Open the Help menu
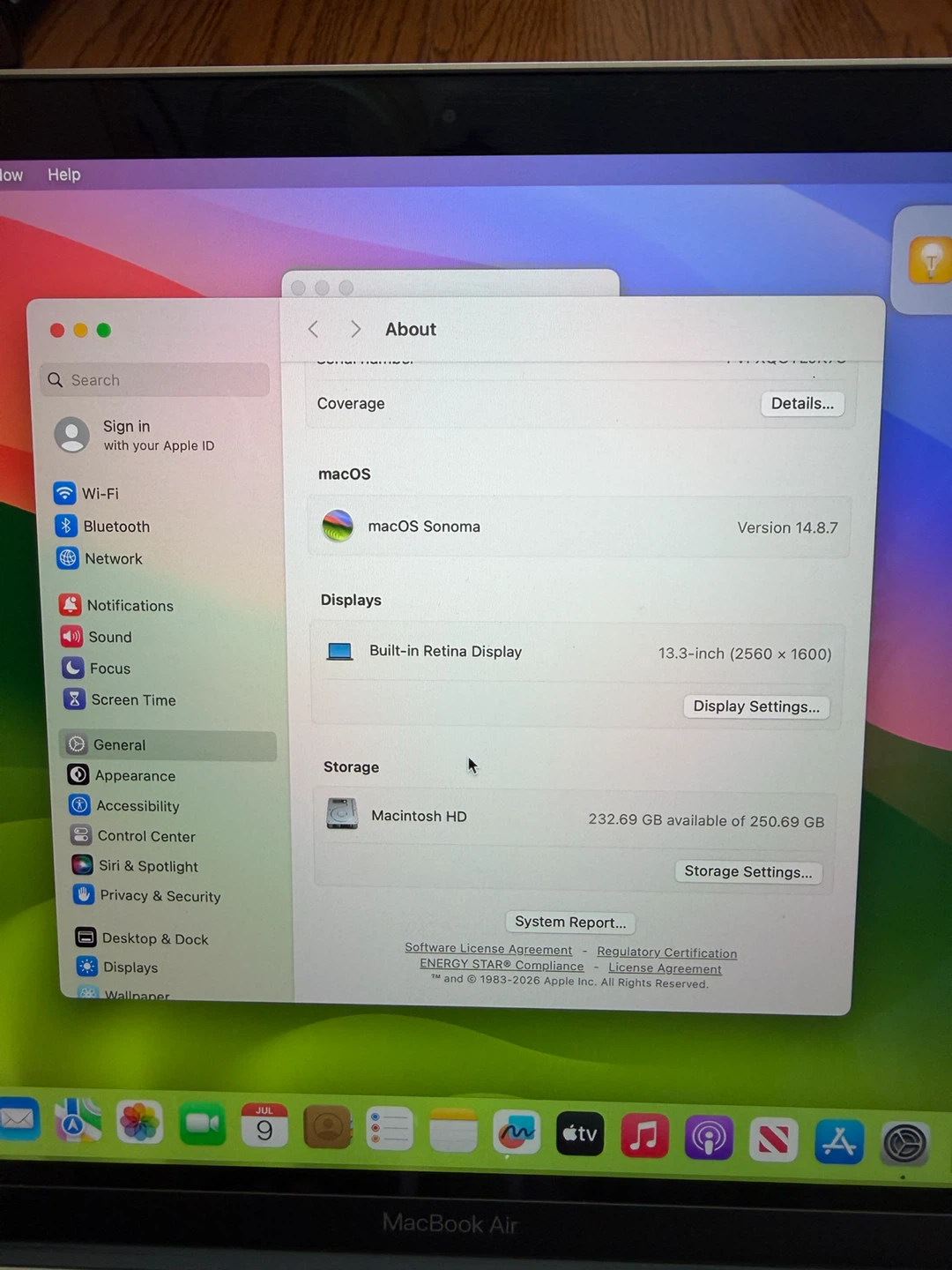 tap(63, 175)
